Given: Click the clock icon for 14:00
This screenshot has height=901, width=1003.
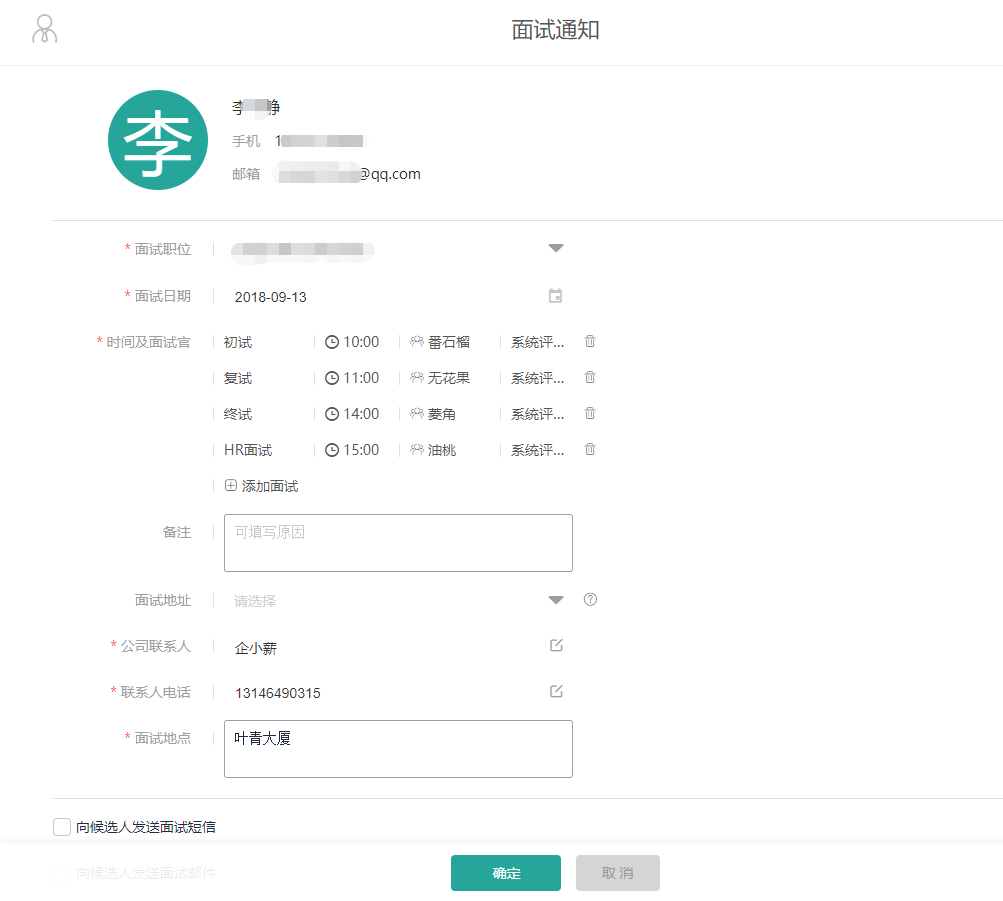Looking at the screenshot, I should point(331,414).
